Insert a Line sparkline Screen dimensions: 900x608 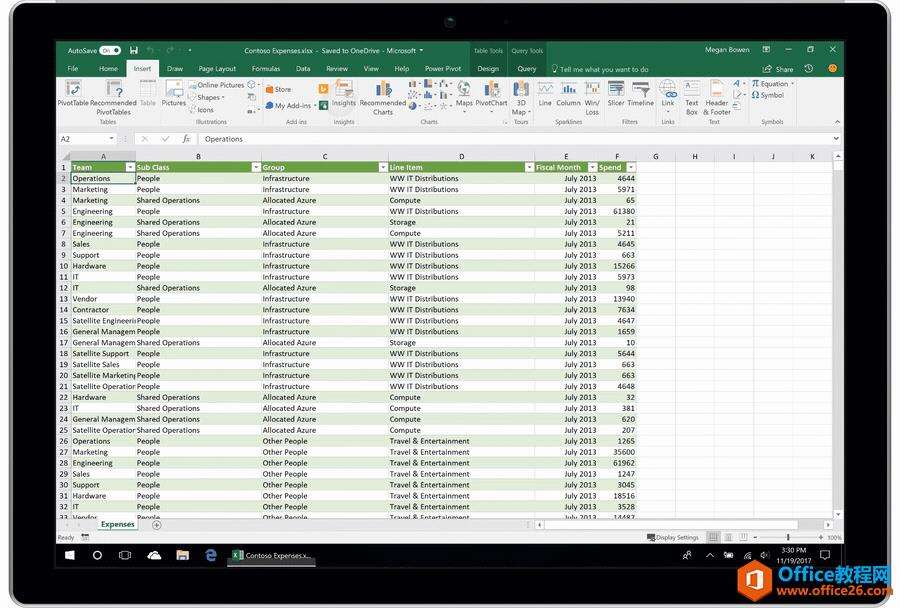click(545, 94)
